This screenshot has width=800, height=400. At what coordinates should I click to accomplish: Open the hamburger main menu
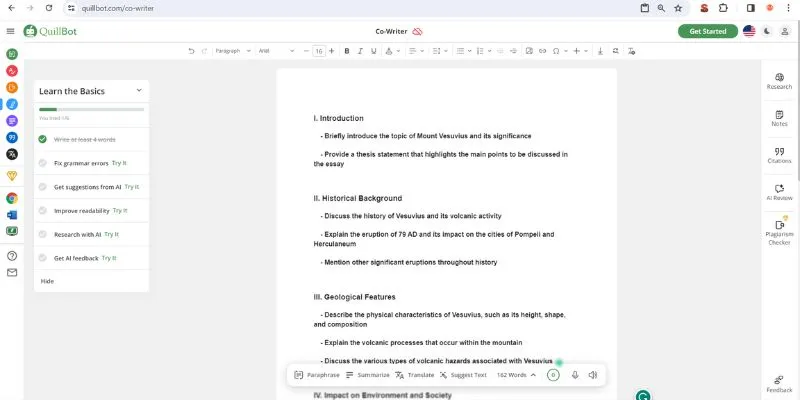point(10,32)
